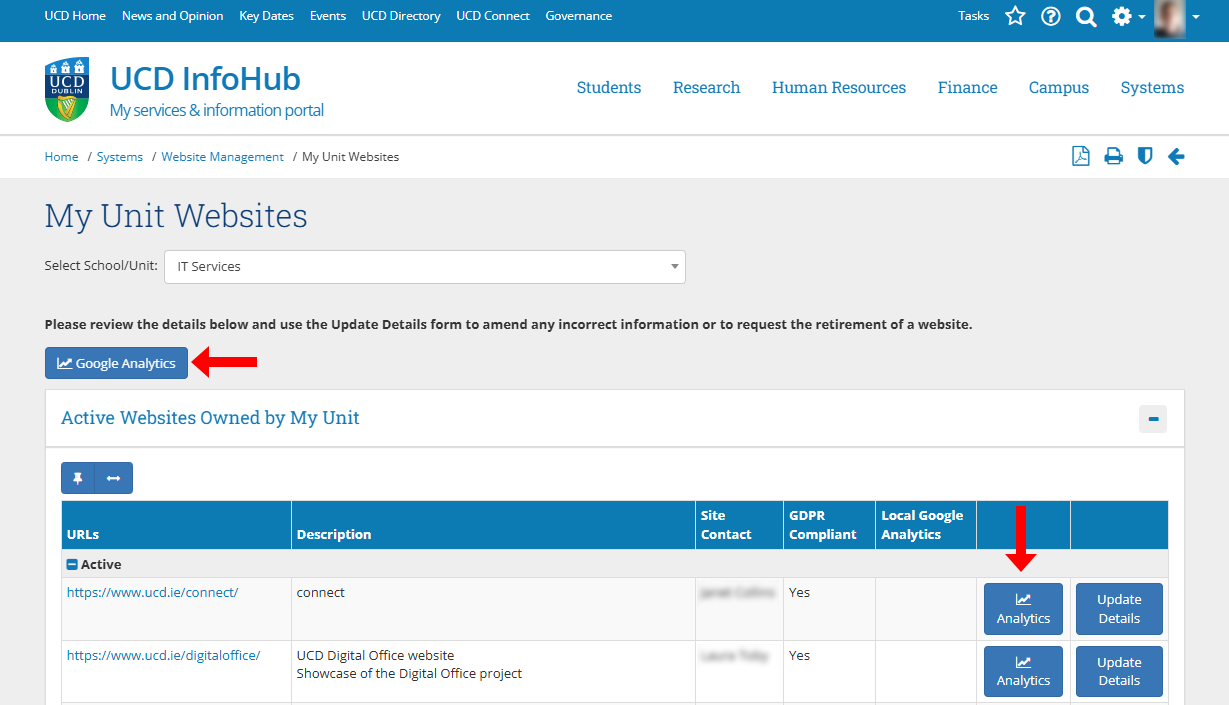The image size is (1229, 705).
Task: Open help via the question mark icon
Action: 1050,16
